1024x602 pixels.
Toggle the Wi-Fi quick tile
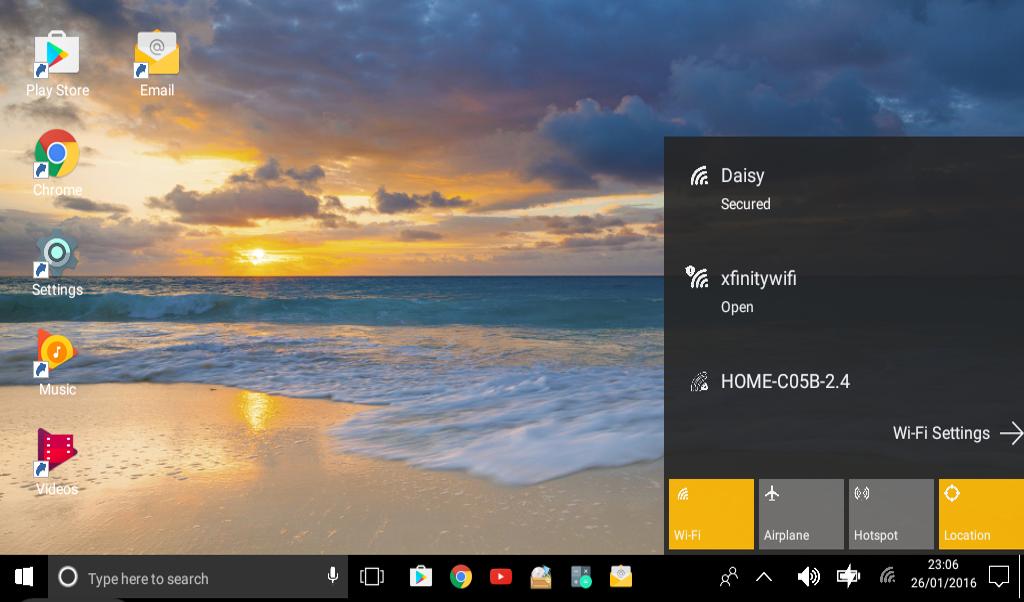click(x=711, y=514)
